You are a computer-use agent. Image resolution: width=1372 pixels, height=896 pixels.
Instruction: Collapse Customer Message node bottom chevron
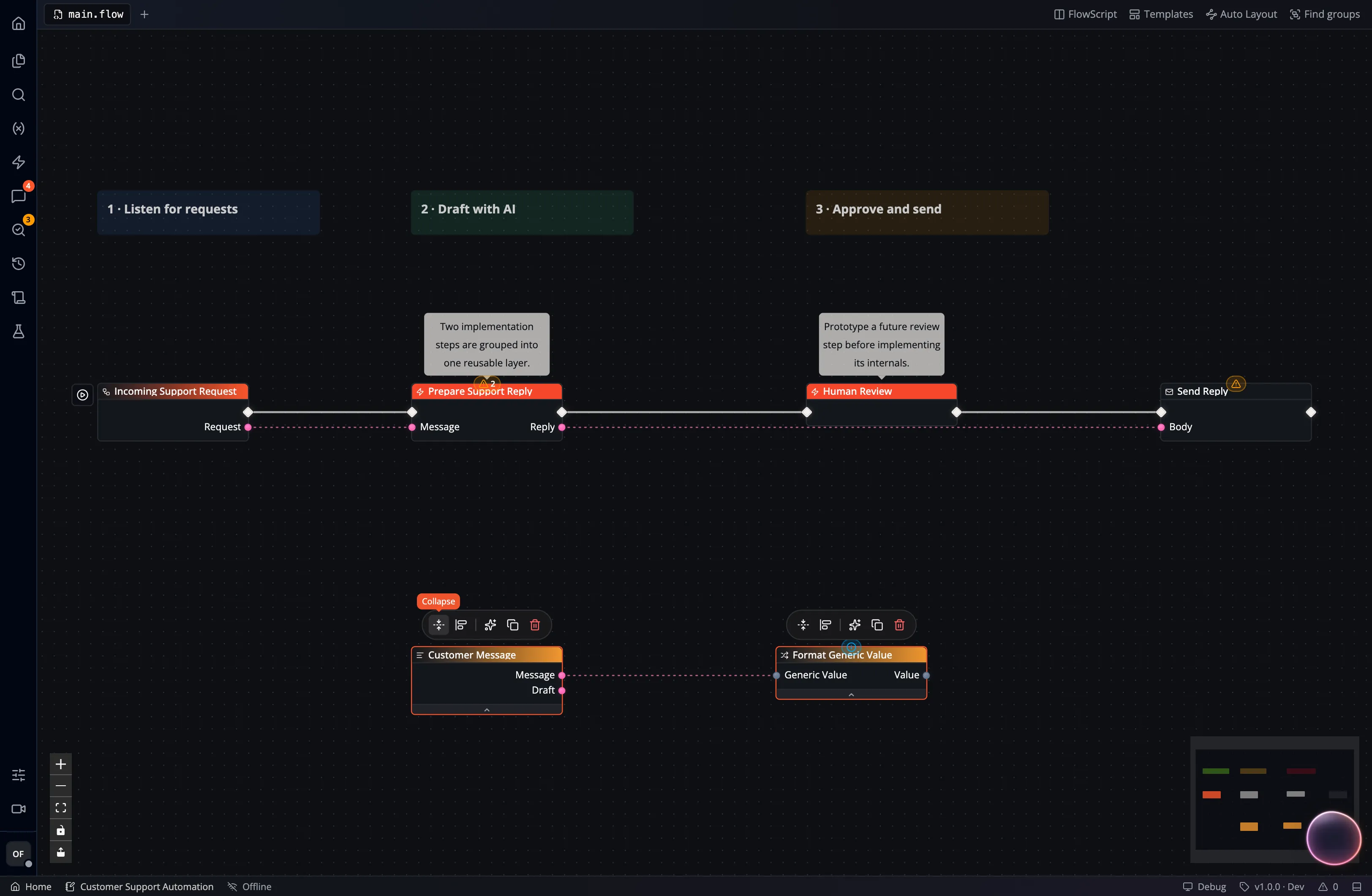coord(487,710)
